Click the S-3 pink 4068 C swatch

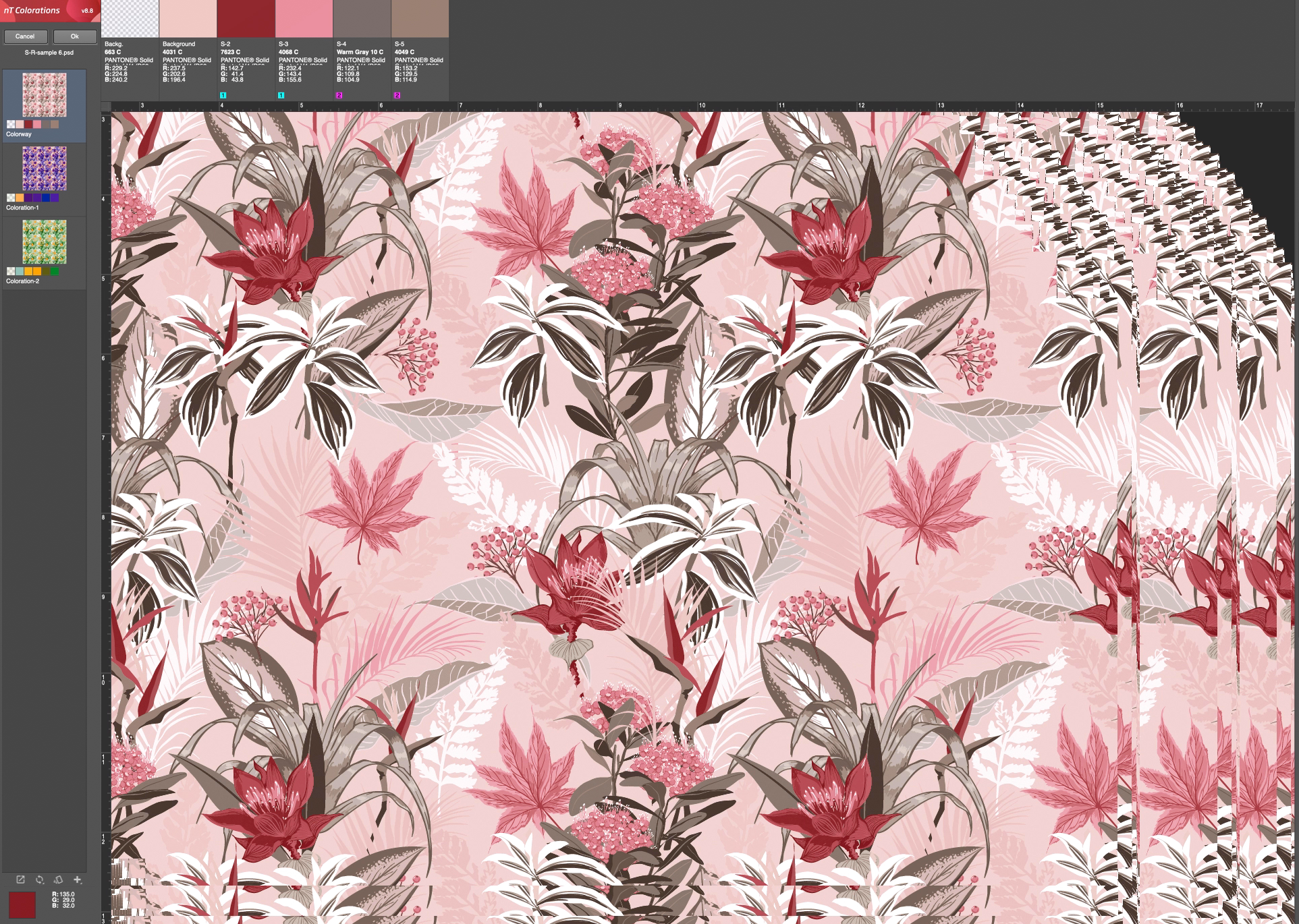(x=304, y=19)
